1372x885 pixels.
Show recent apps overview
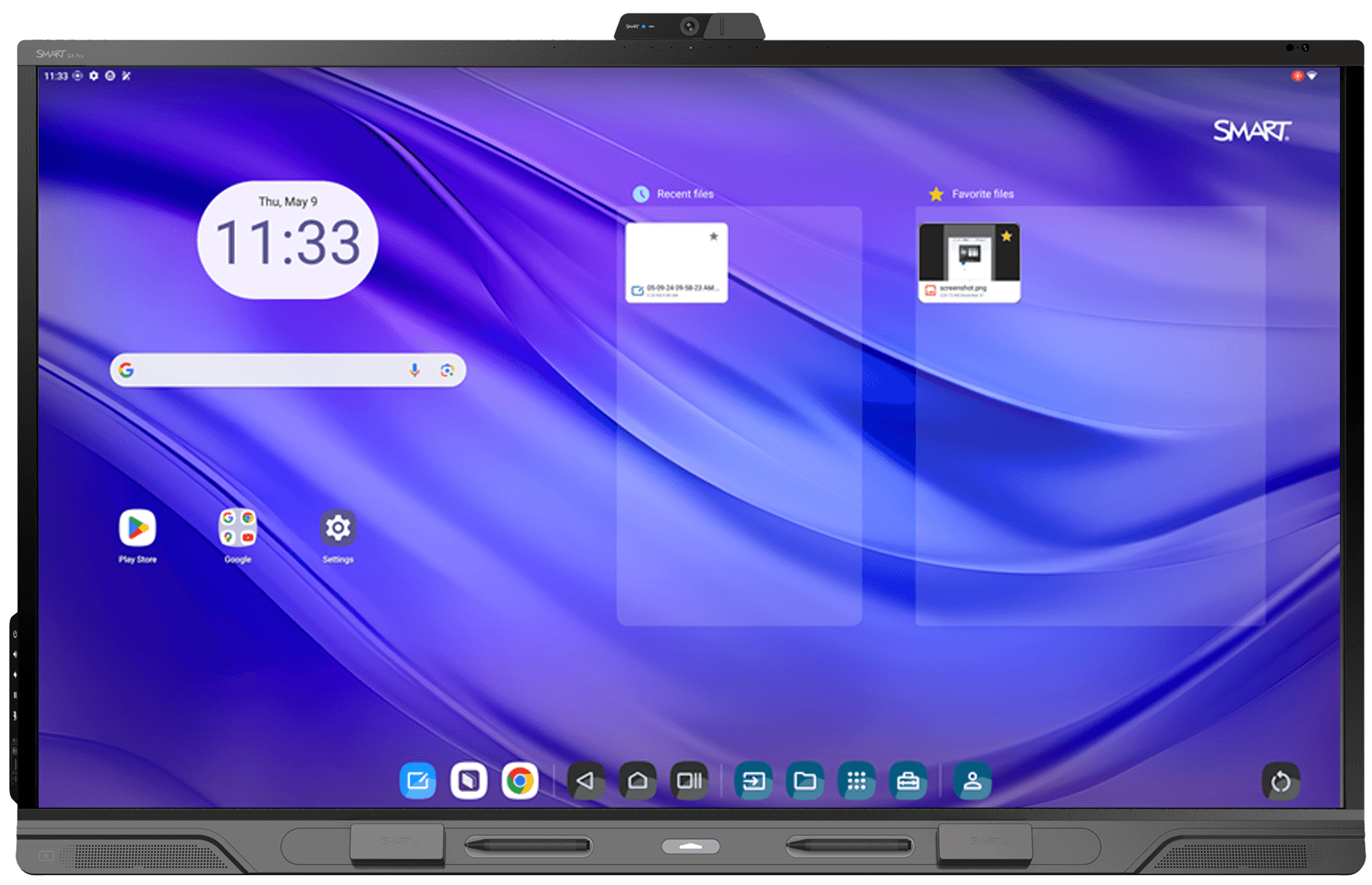point(689,781)
